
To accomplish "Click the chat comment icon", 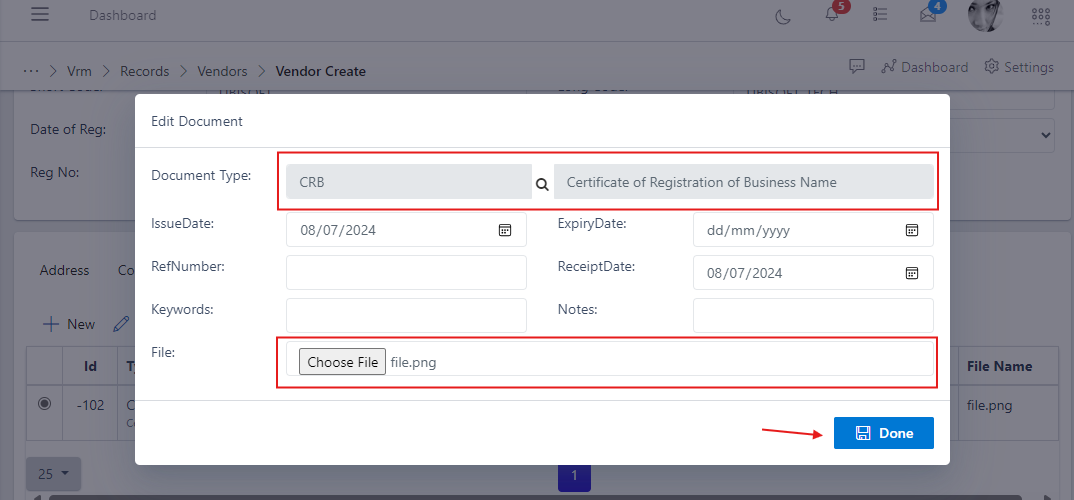I will pyautogui.click(x=856, y=66).
